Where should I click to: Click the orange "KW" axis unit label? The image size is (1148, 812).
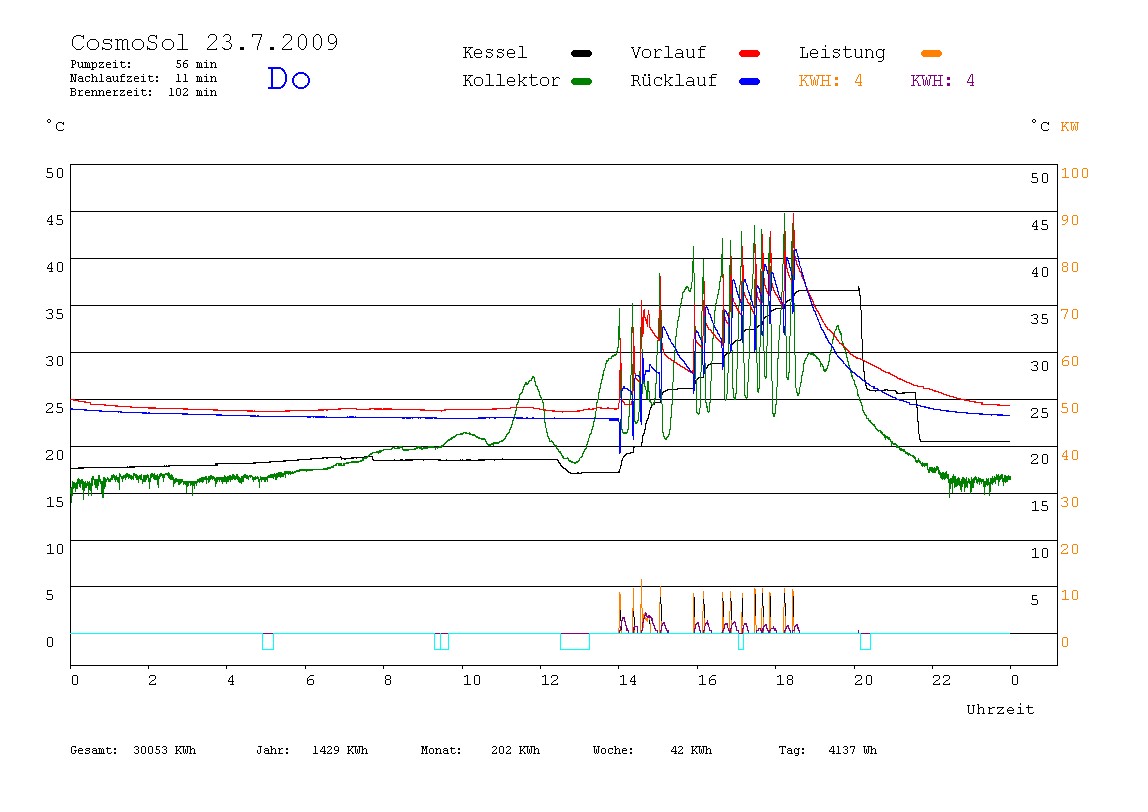point(1069,127)
